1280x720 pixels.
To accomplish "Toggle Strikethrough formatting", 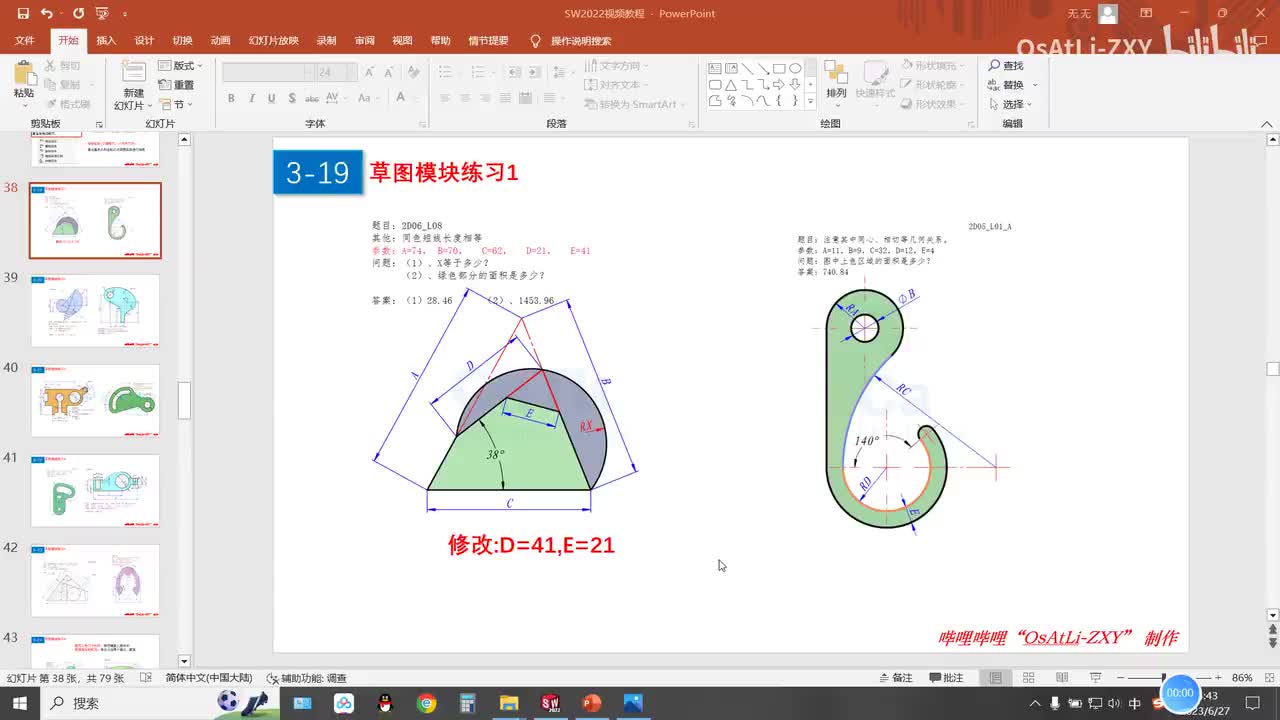I will coord(313,98).
